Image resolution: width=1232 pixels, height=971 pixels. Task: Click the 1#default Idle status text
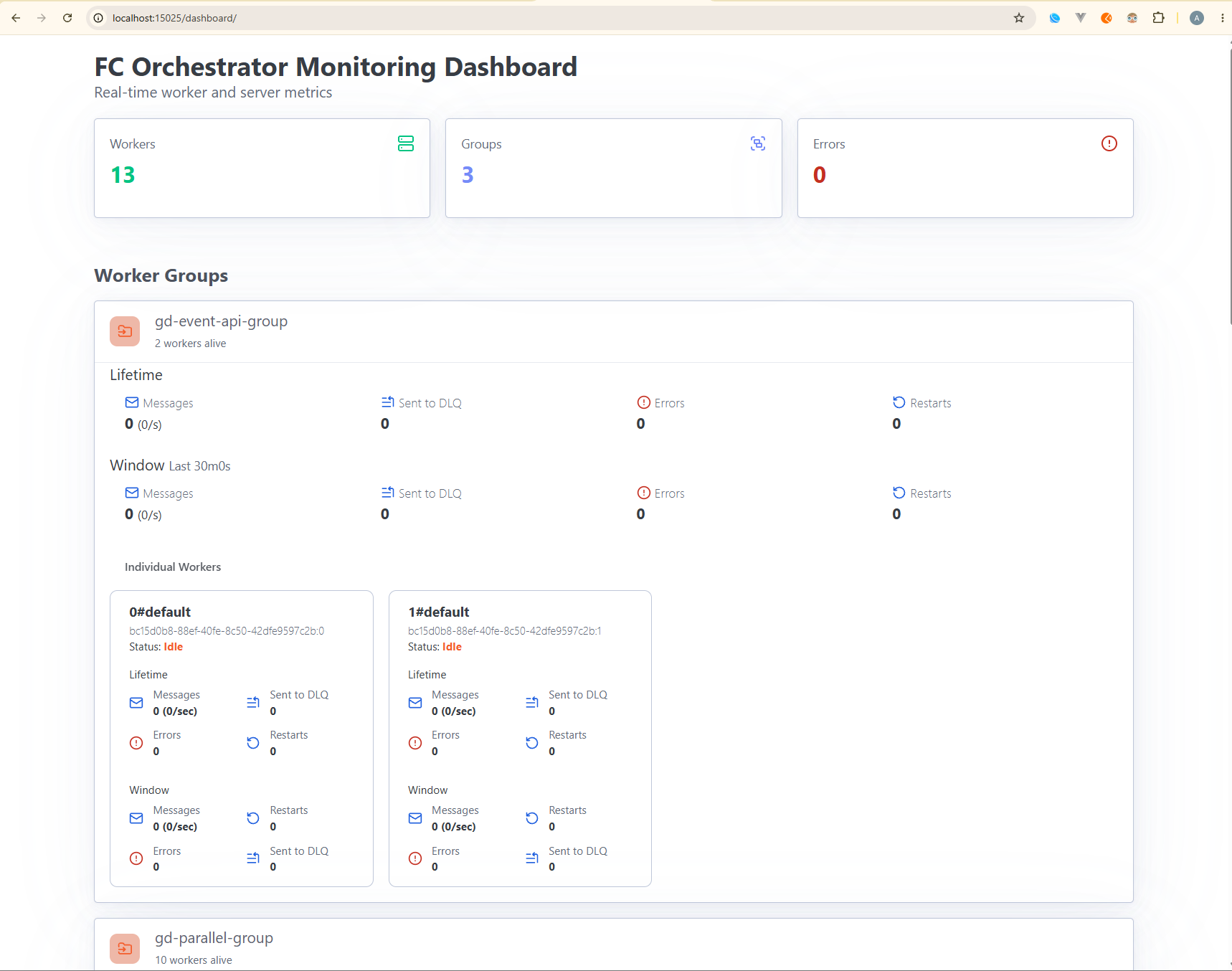(452, 647)
